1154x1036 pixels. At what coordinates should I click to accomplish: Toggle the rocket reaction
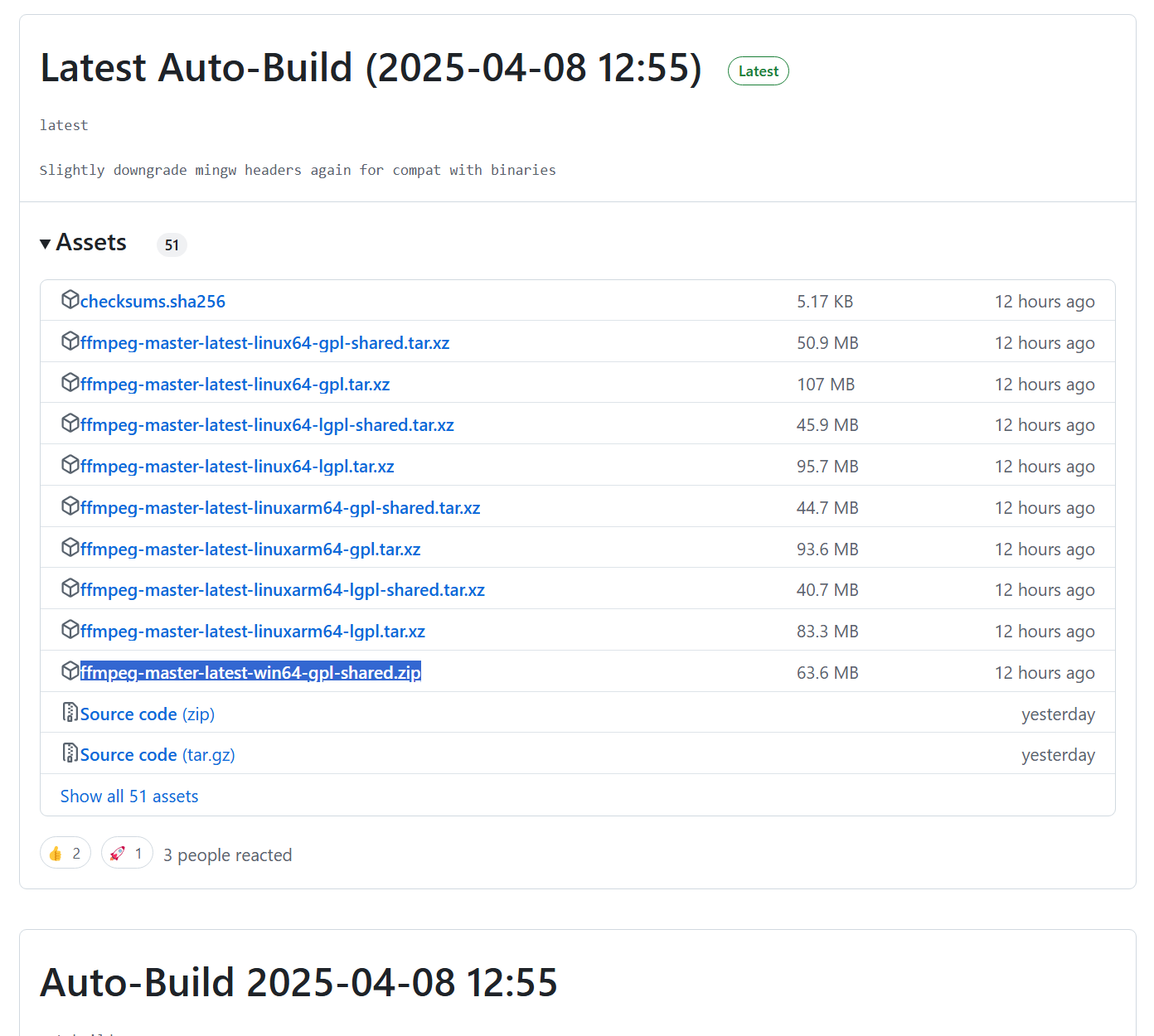[x=127, y=853]
